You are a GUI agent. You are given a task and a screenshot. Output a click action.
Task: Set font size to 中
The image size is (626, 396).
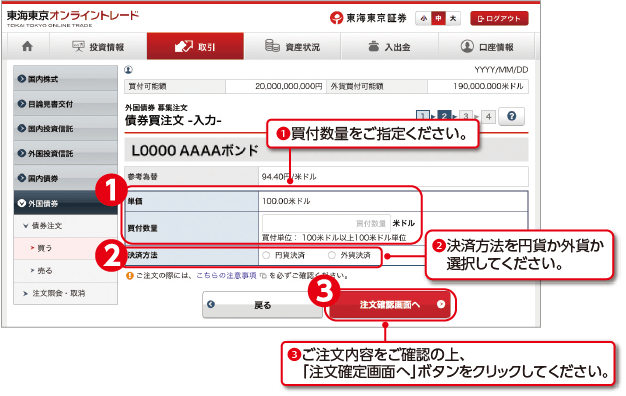coord(438,18)
